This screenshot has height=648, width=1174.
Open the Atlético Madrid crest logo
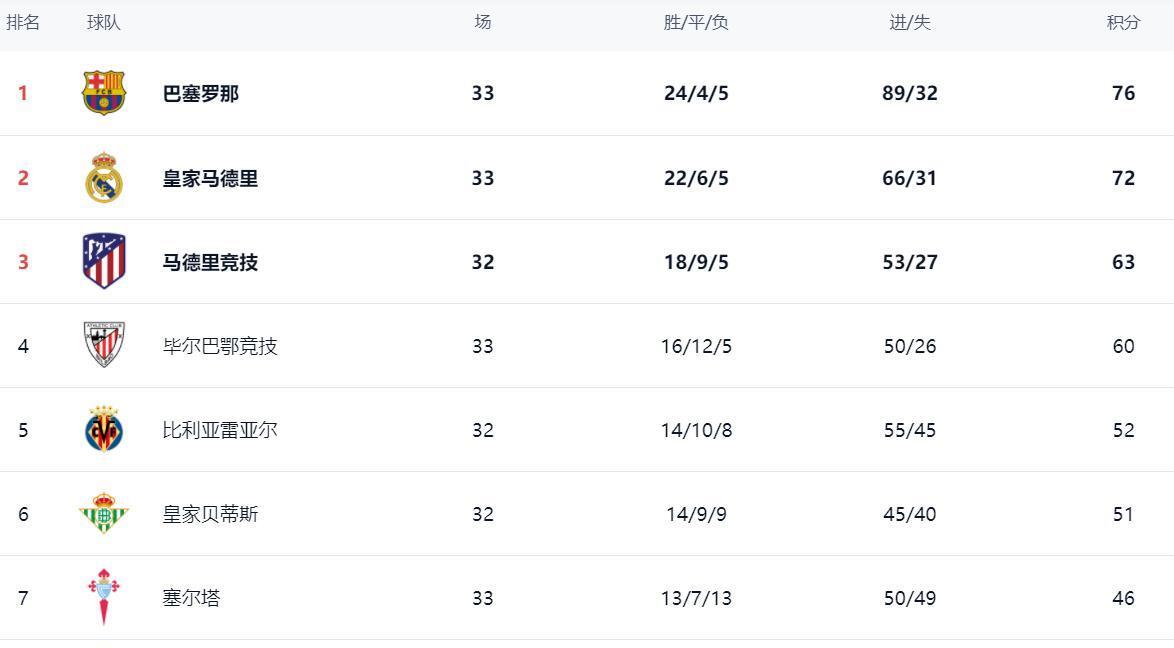104,261
